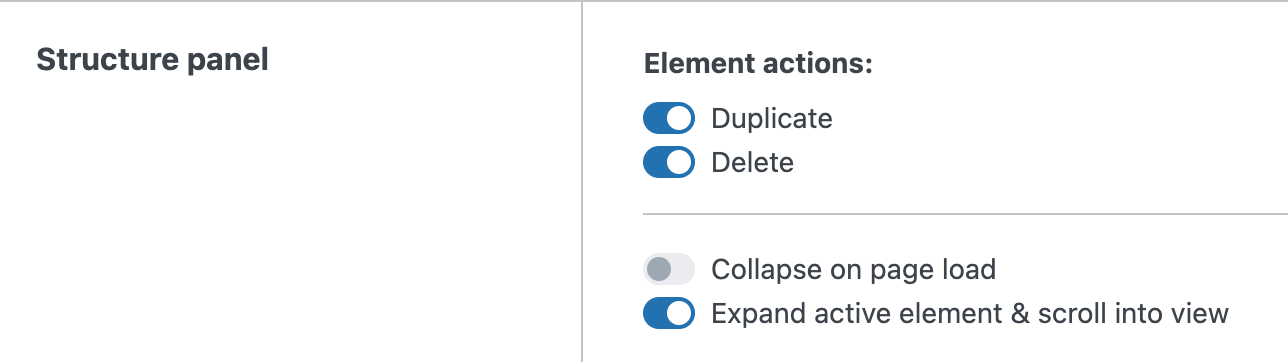Click the "Duplicate" label text
Screen dimensions: 1288x362
[x=772, y=118]
